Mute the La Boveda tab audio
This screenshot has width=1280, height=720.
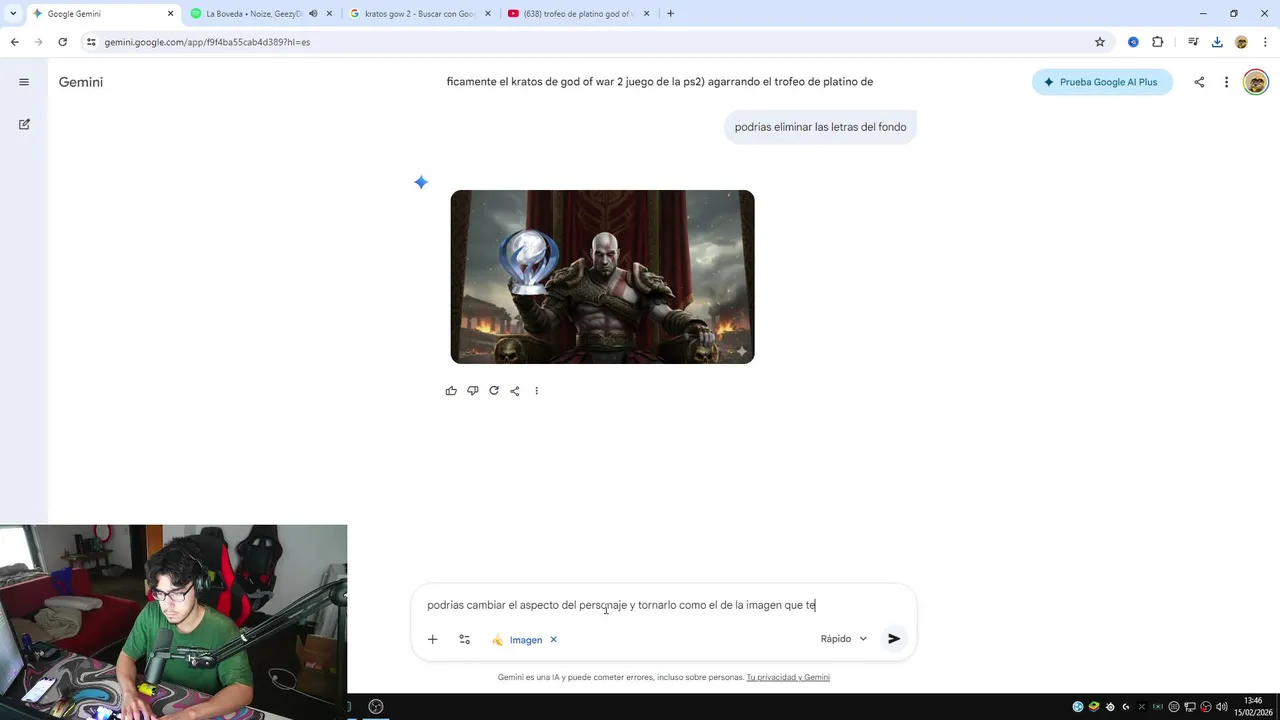pyautogui.click(x=313, y=14)
